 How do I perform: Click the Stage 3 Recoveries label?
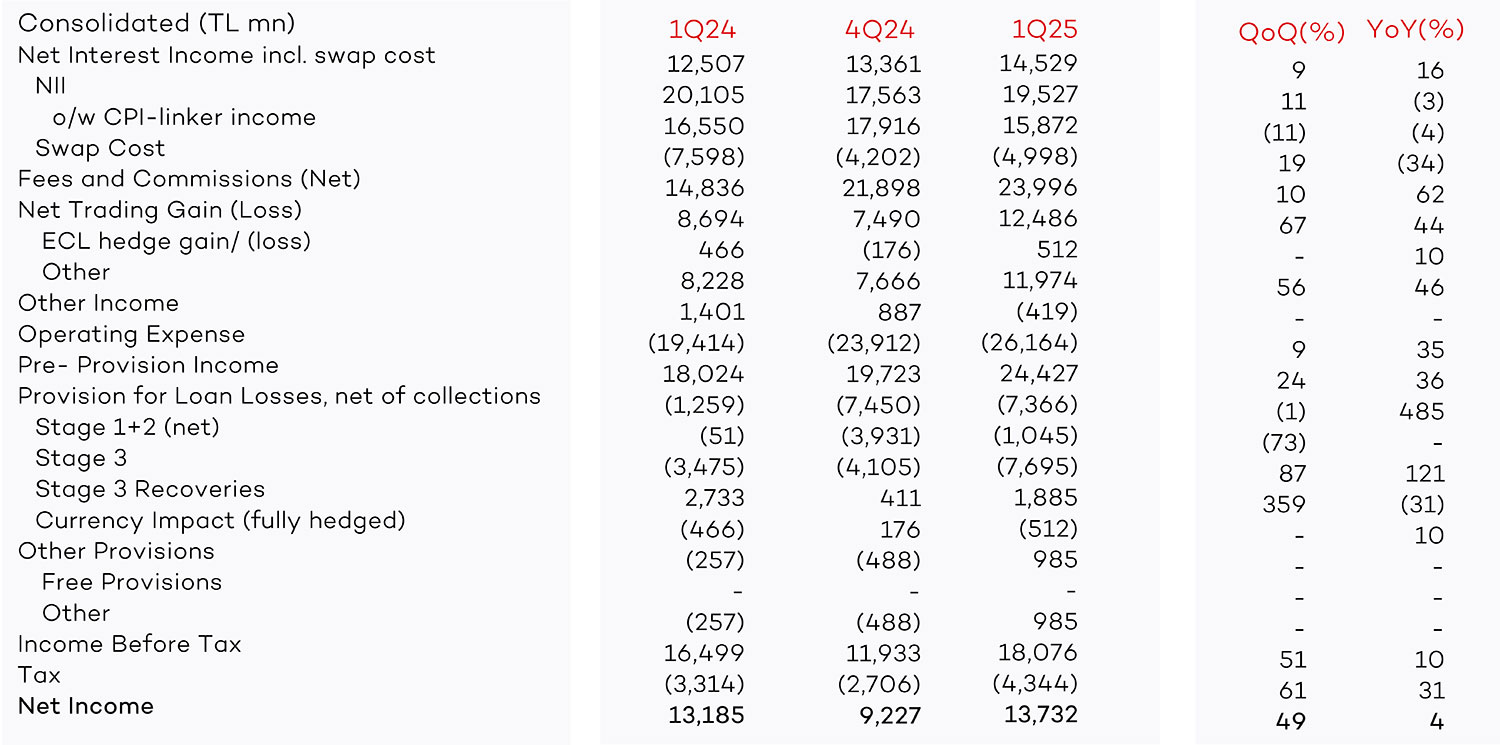(x=150, y=489)
